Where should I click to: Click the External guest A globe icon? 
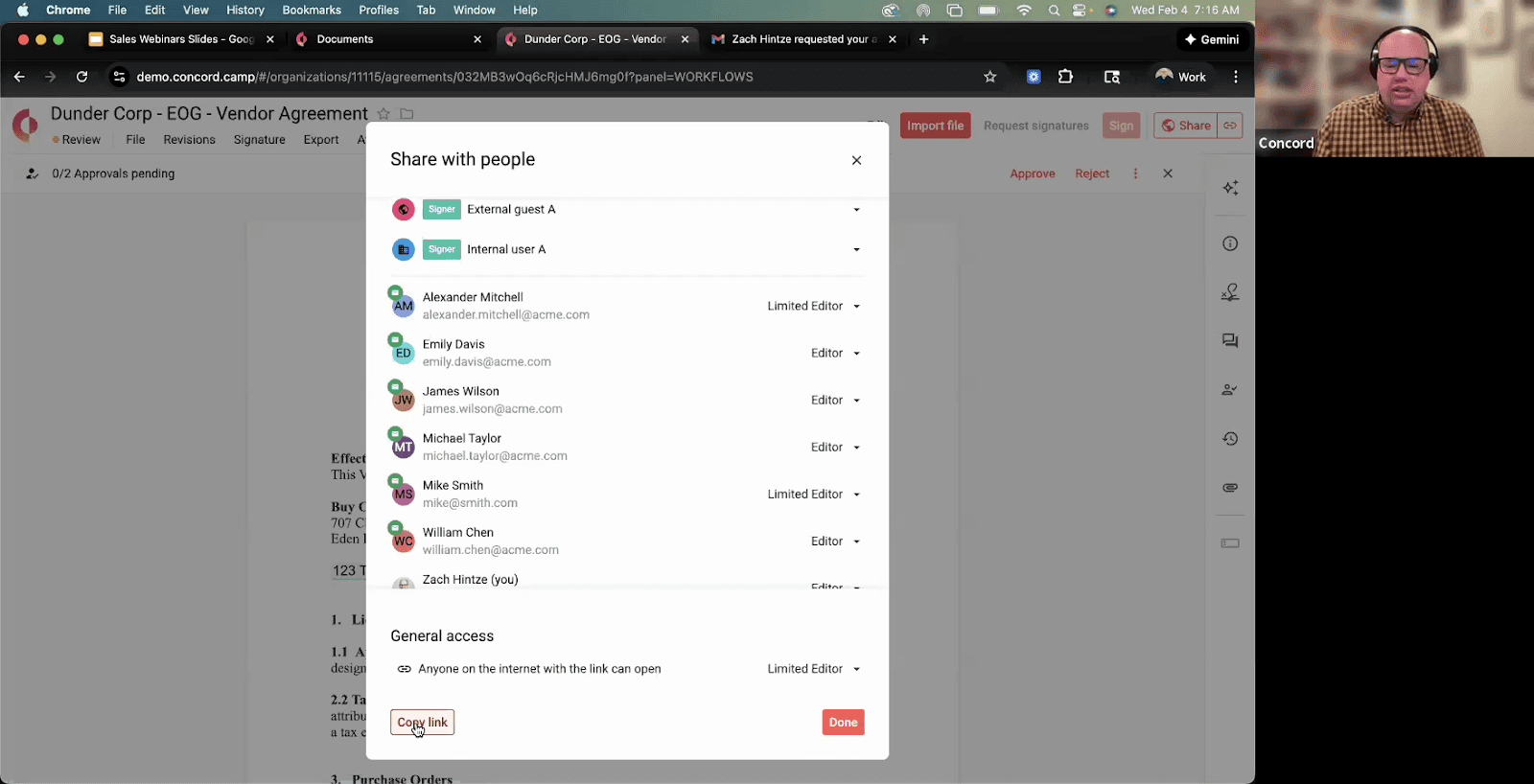pos(403,209)
